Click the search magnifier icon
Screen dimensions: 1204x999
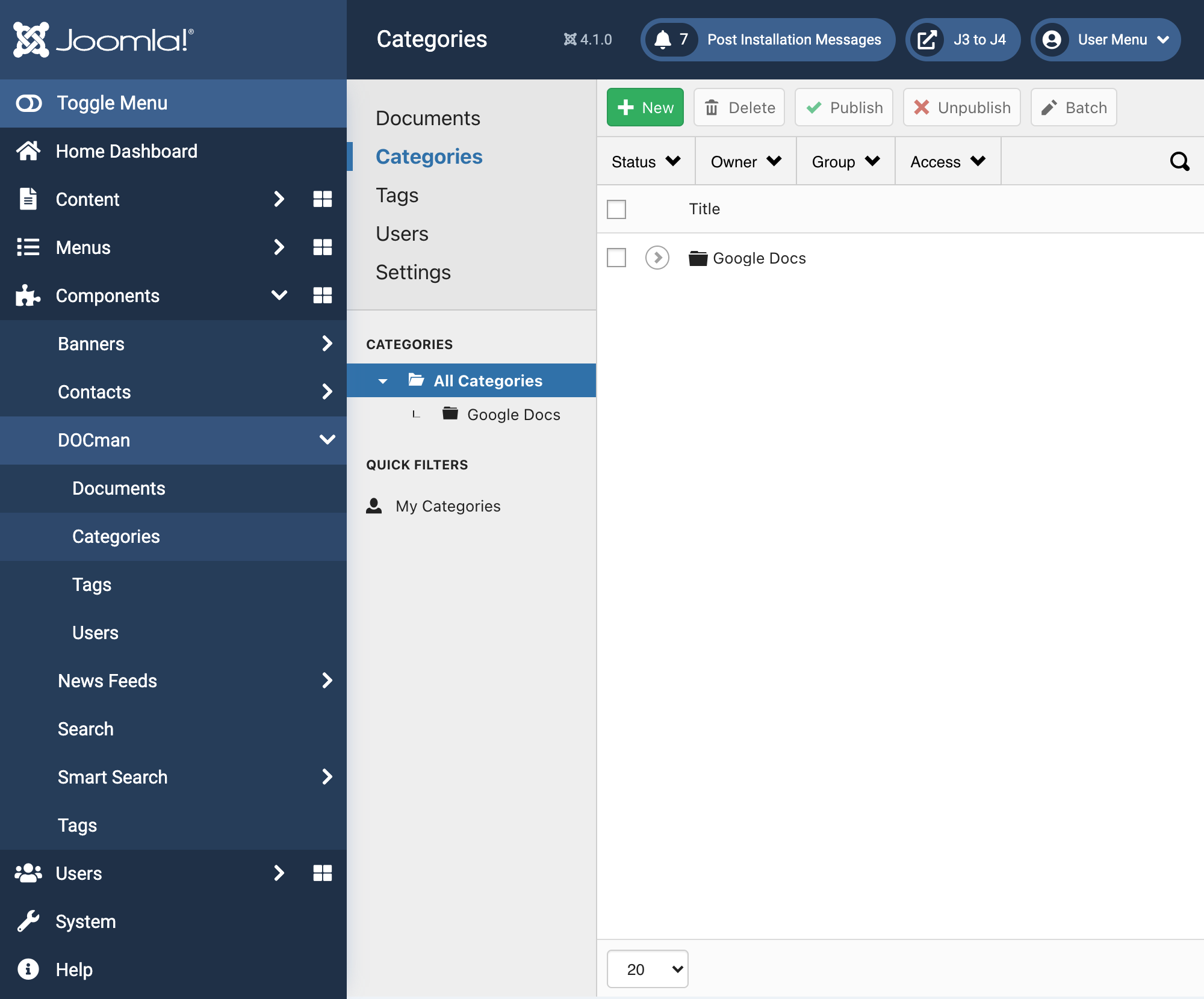(x=1179, y=161)
